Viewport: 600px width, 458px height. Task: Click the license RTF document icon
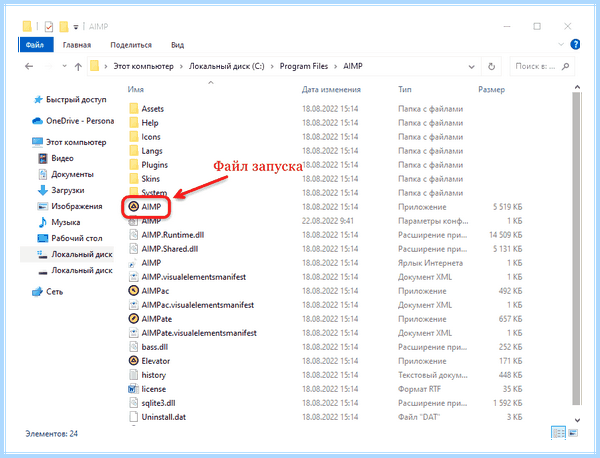(133, 389)
